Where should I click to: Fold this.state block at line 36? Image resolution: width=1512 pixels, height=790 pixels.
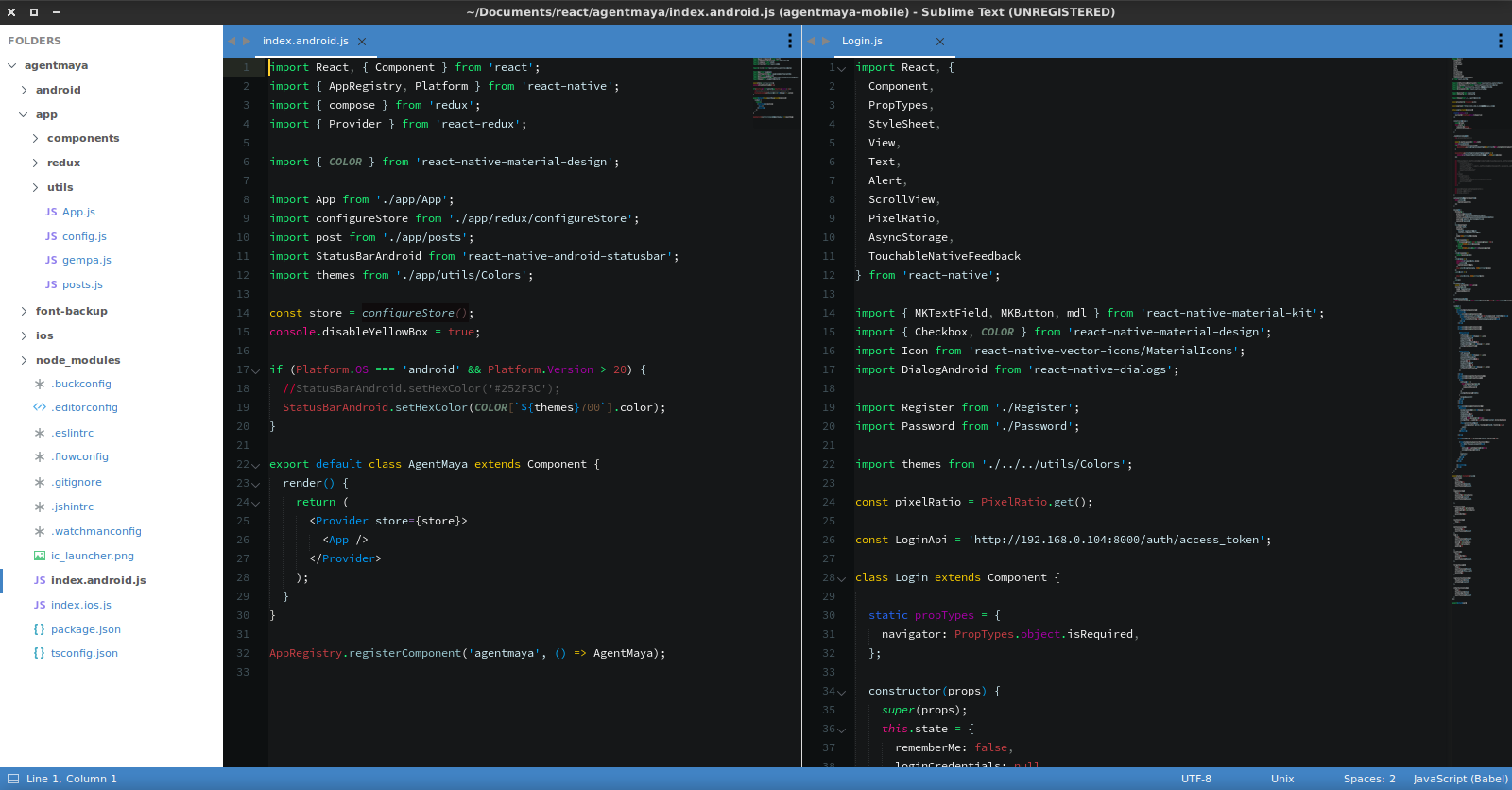coord(842,730)
